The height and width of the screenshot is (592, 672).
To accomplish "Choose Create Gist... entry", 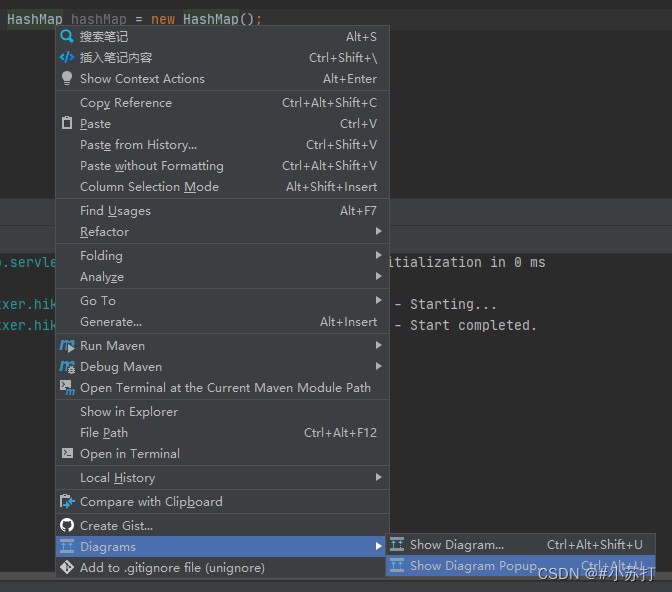I will [x=222, y=526].
